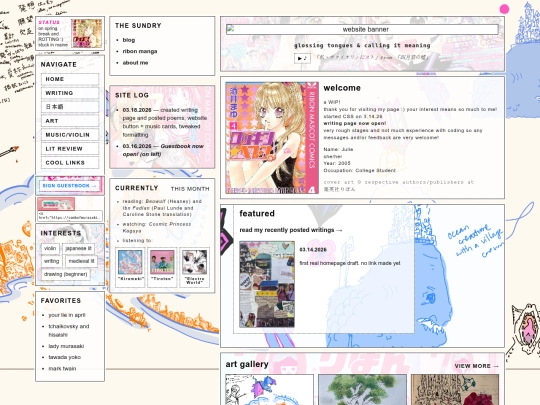The height and width of the screenshot is (405, 540).
Task: Open the green tree painting gallery thumbnail
Action: [x=362, y=390]
